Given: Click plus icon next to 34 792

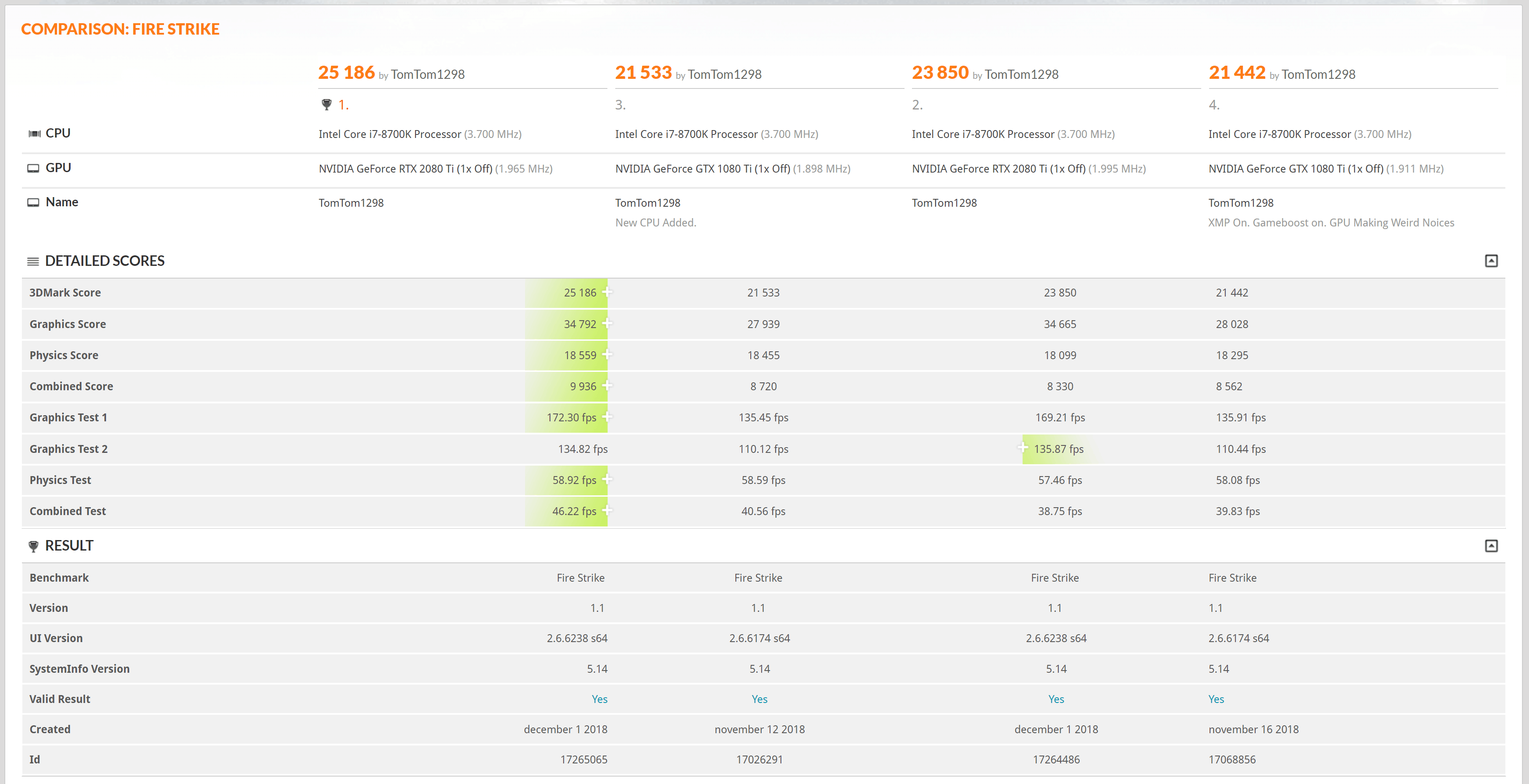Looking at the screenshot, I should 607,323.
